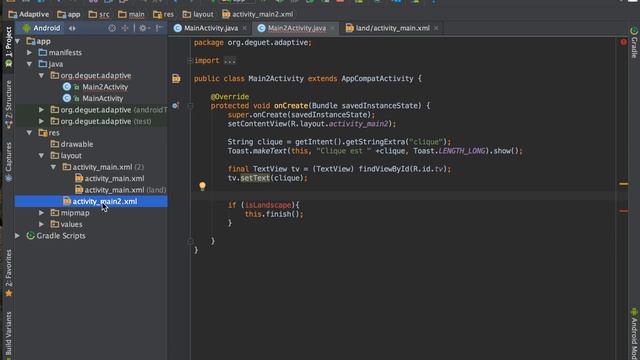Image resolution: width=640 pixels, height=360 pixels.
Task: Click the @Override annotation
Action: coord(230,97)
